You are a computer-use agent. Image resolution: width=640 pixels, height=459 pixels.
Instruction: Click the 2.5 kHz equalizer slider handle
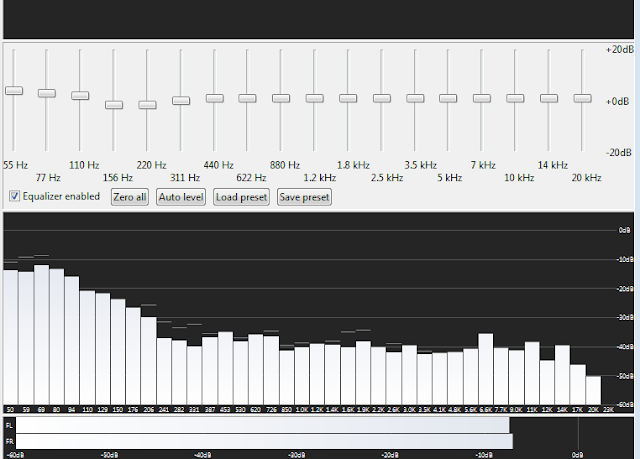[x=382, y=98]
